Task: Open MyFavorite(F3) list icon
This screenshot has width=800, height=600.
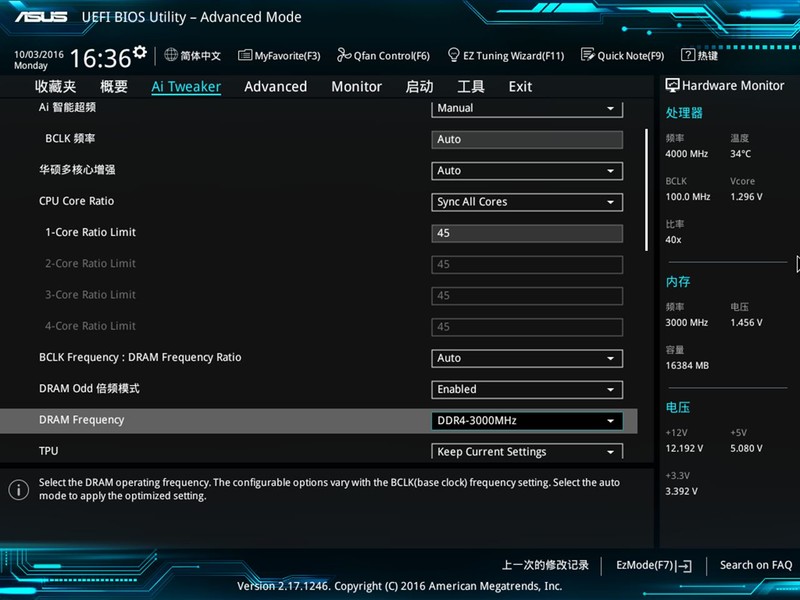Action: [x=245, y=55]
